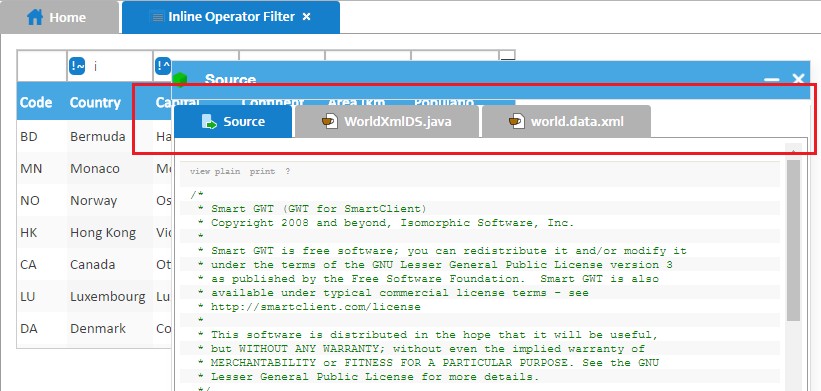The image size is (821, 391).
Task: Click the coffee cup icon on world.data.xml tab
Action: click(x=516, y=121)
